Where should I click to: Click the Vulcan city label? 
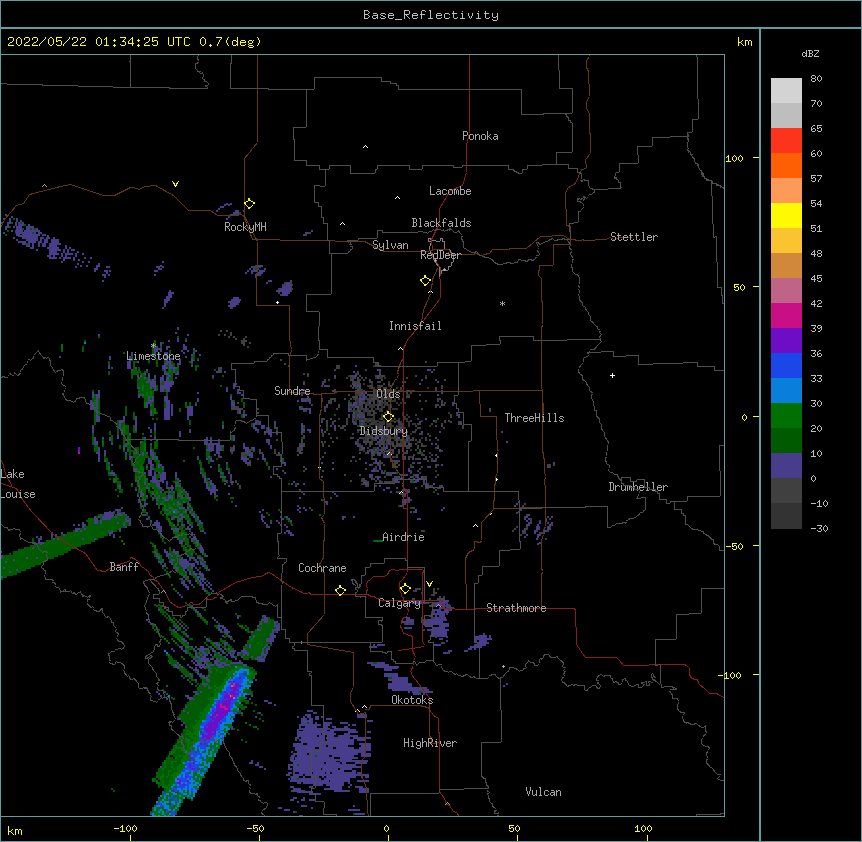pyautogui.click(x=543, y=792)
